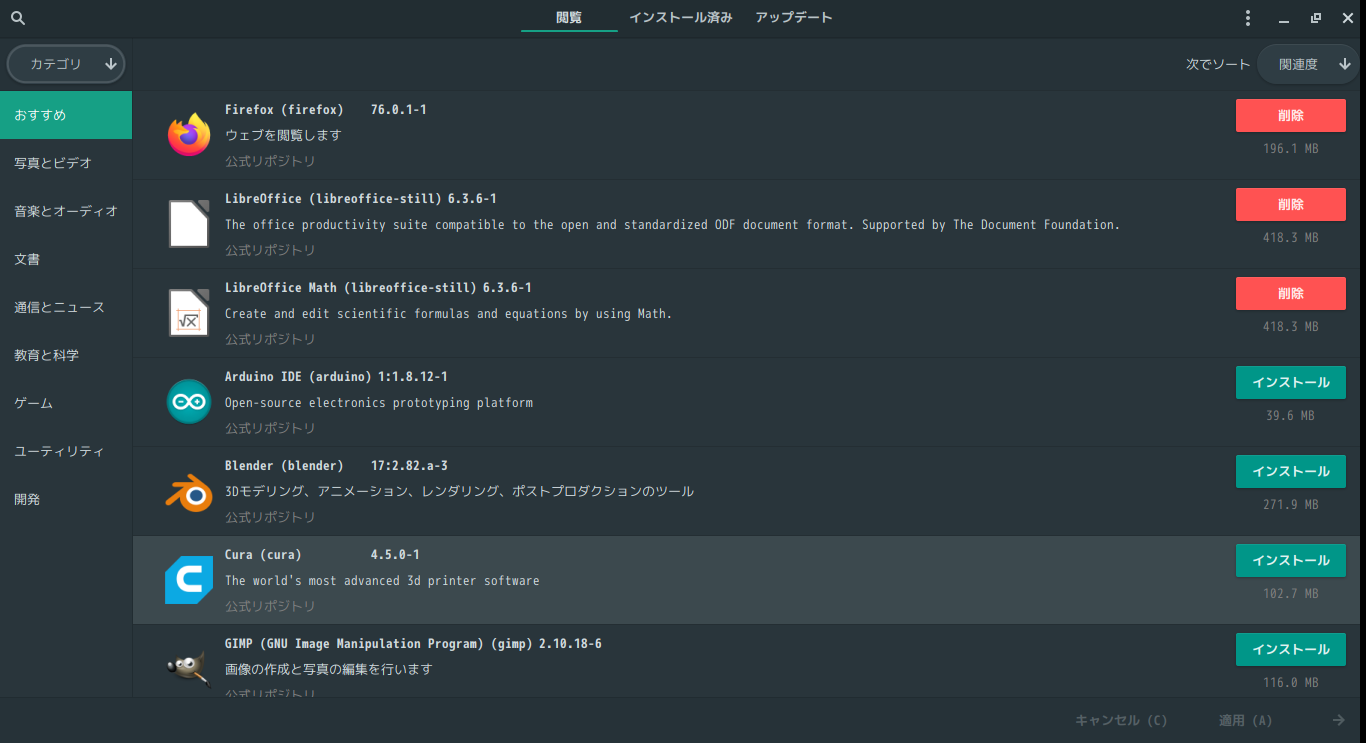Click the Open-source electronics prototyping platform description
Image resolution: width=1366 pixels, height=743 pixels.
pos(379,403)
